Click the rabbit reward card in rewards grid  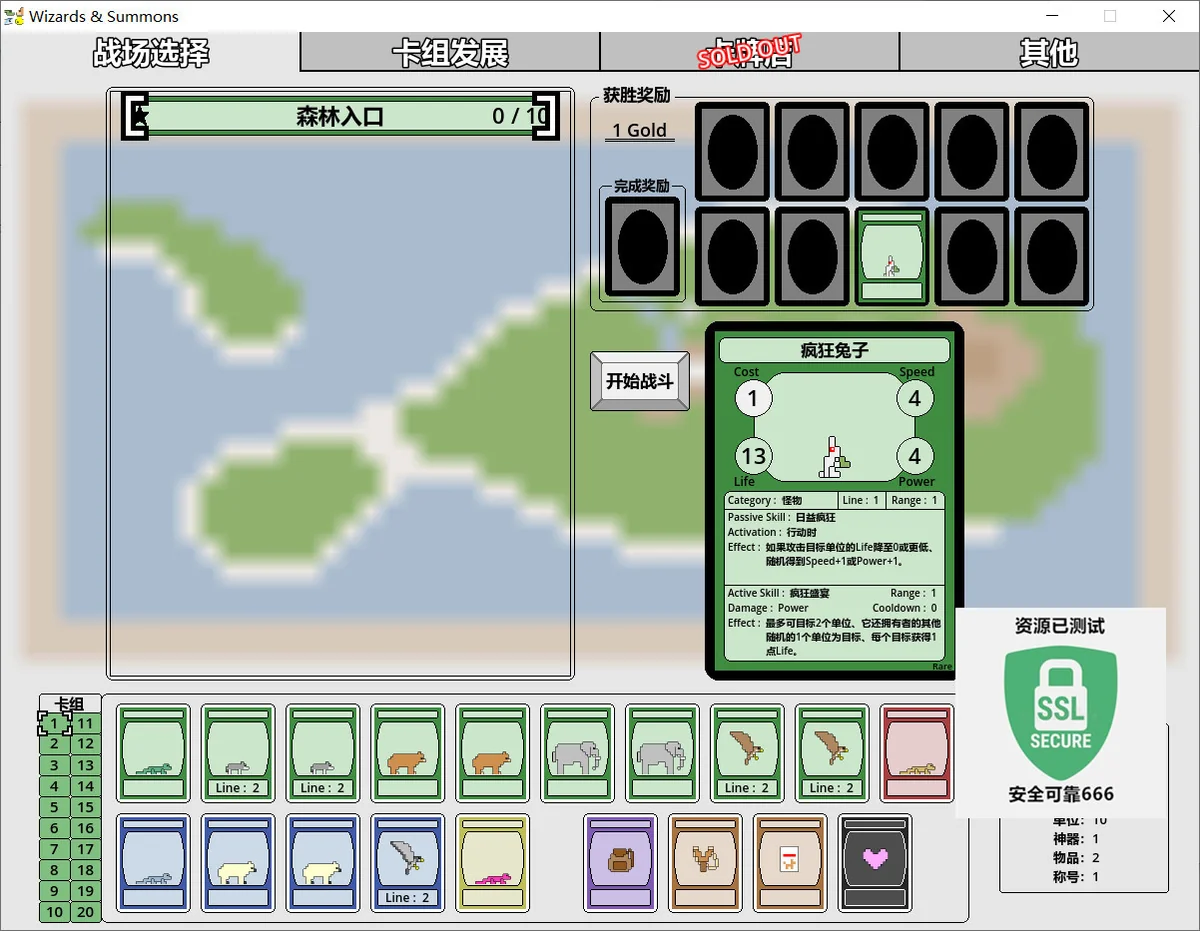click(892, 255)
